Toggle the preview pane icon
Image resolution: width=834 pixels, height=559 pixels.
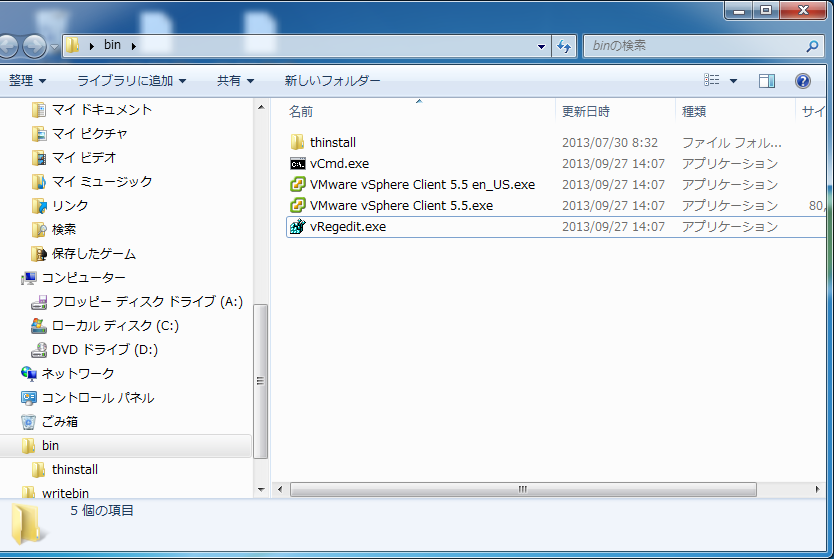click(766, 81)
